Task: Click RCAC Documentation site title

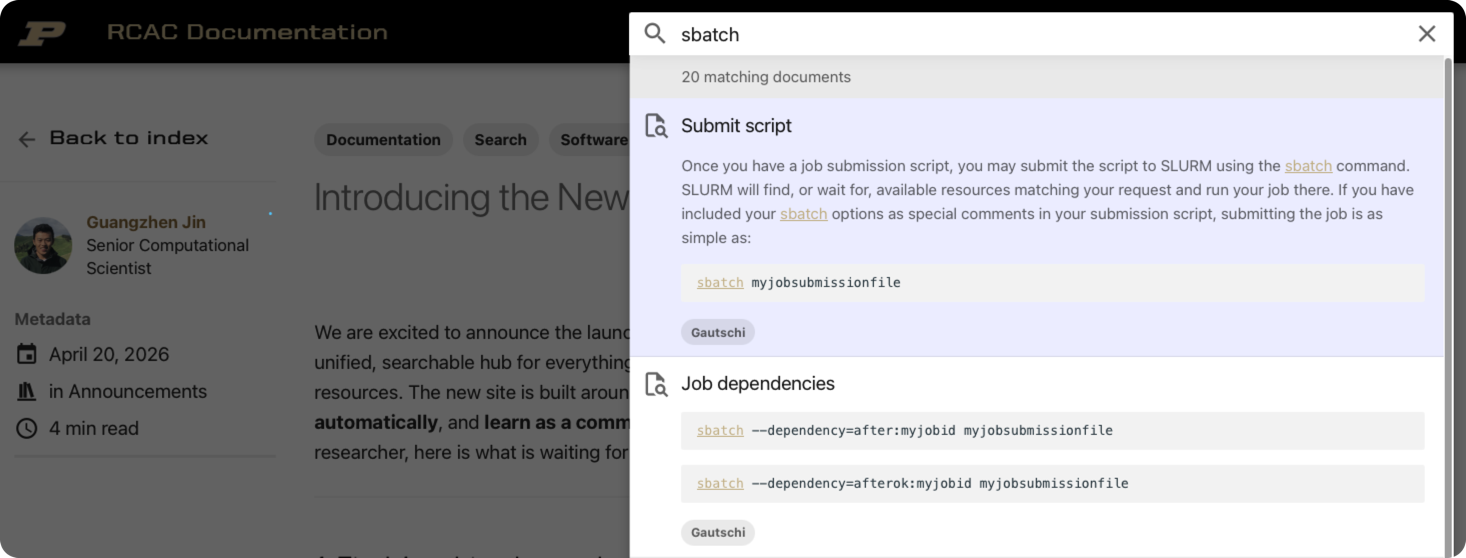Action: click(247, 32)
